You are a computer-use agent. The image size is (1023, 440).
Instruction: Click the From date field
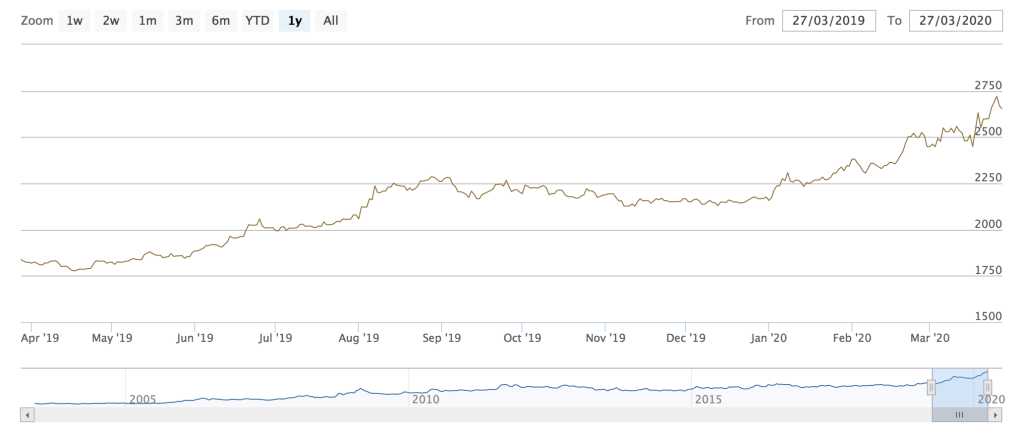coord(828,21)
